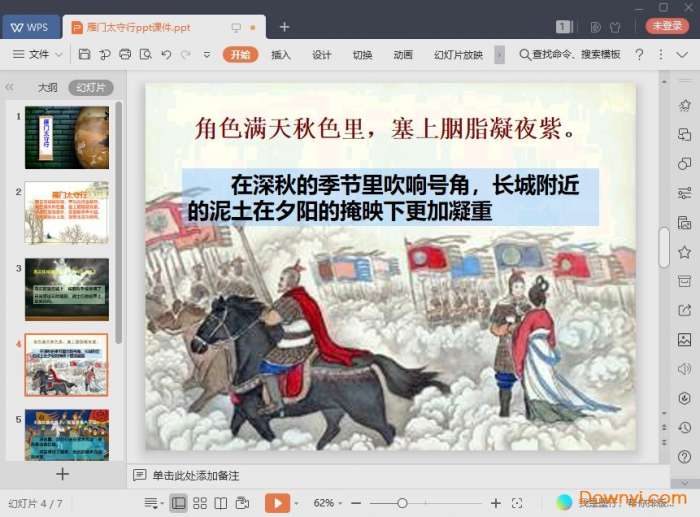
Task: Open the help question mark icon
Action: [x=639, y=54]
